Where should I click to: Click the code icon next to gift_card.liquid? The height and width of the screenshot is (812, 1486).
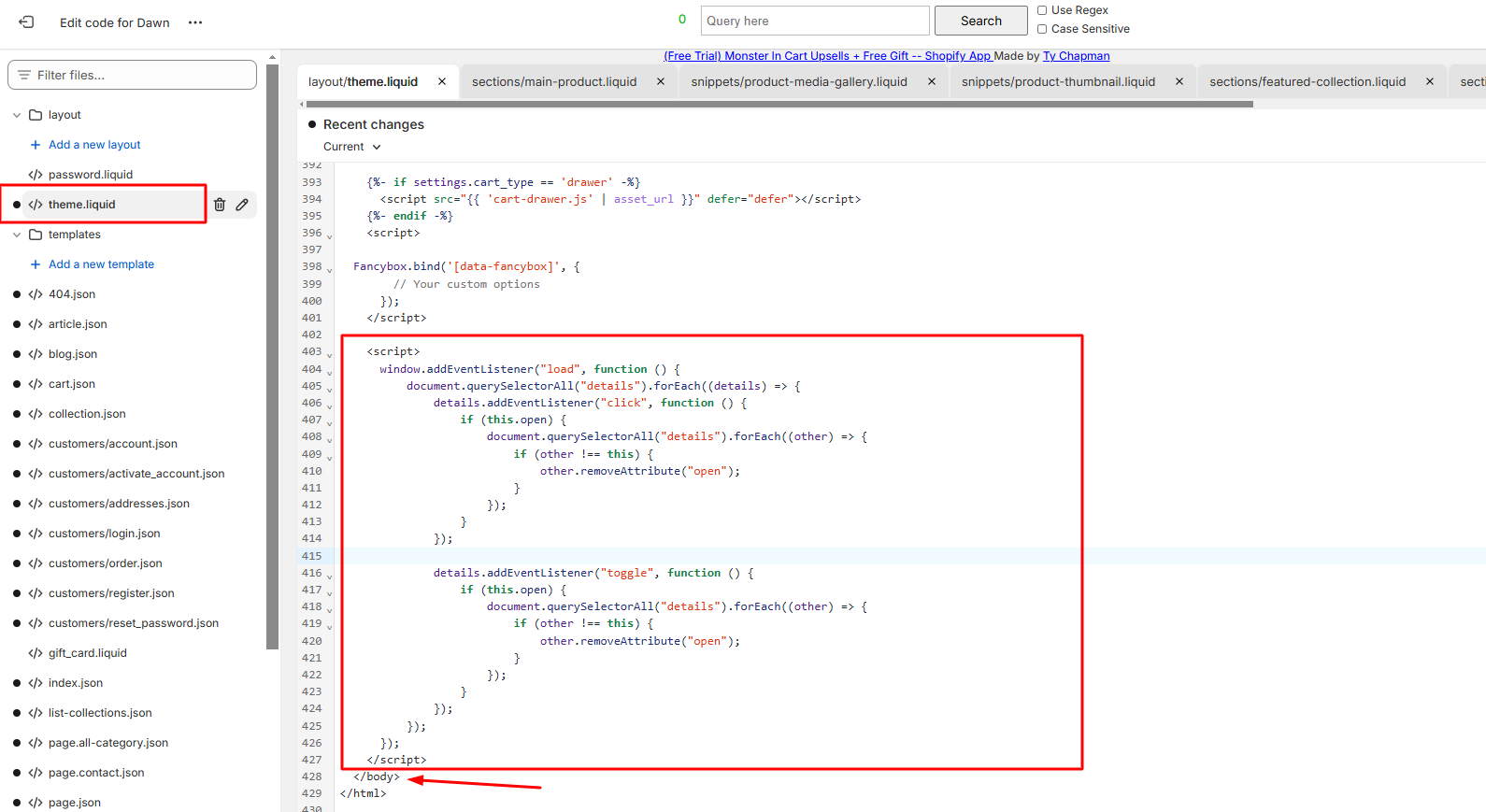[36, 653]
